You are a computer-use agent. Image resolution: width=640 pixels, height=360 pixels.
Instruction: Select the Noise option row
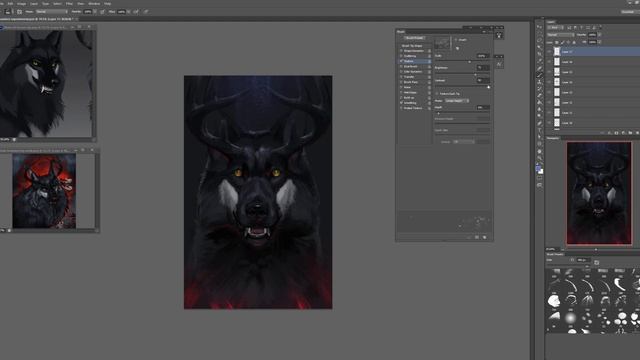[415, 87]
